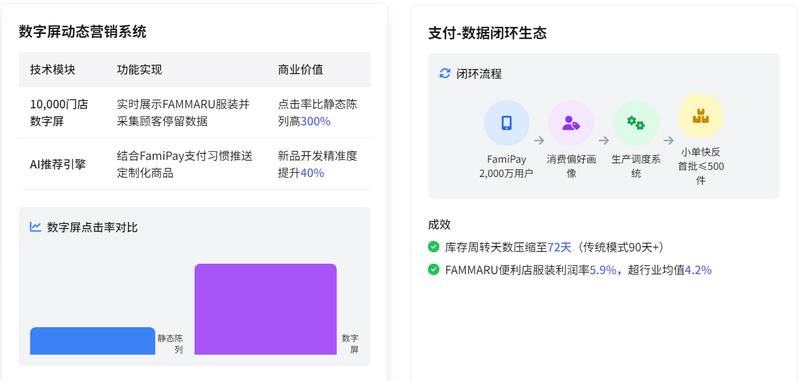This screenshot has height=381, width=800.
Task: Click the 商业价值 column header
Action: pos(300,69)
